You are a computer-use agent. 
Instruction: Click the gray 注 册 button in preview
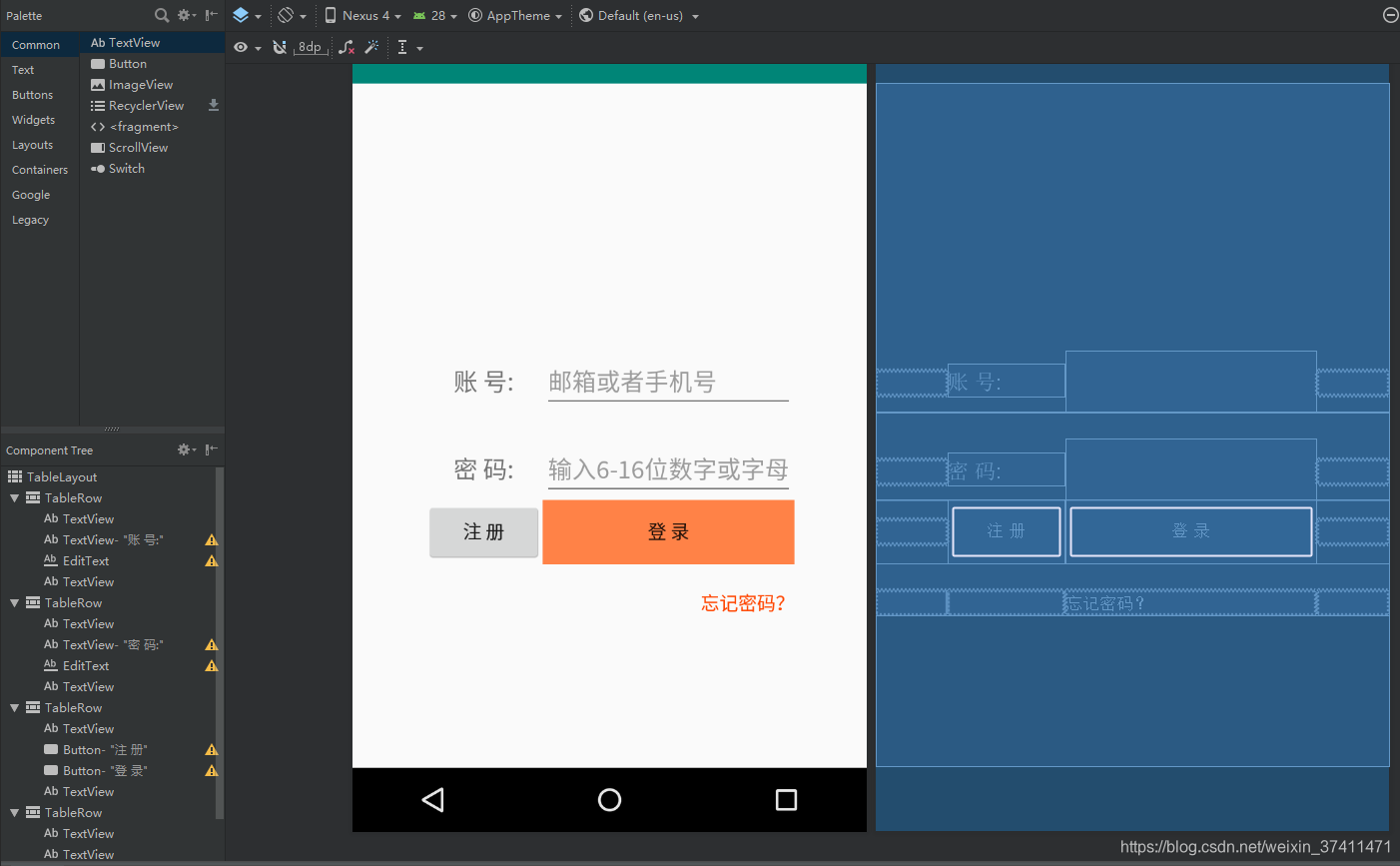coord(484,532)
